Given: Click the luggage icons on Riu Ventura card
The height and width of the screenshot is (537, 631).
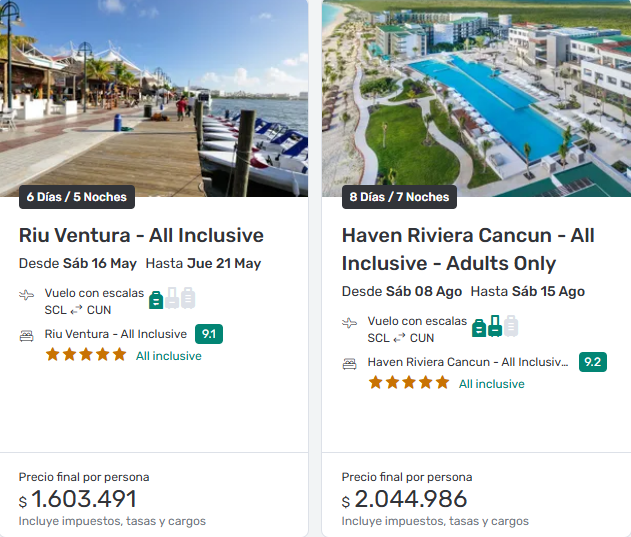Looking at the screenshot, I should click(172, 298).
